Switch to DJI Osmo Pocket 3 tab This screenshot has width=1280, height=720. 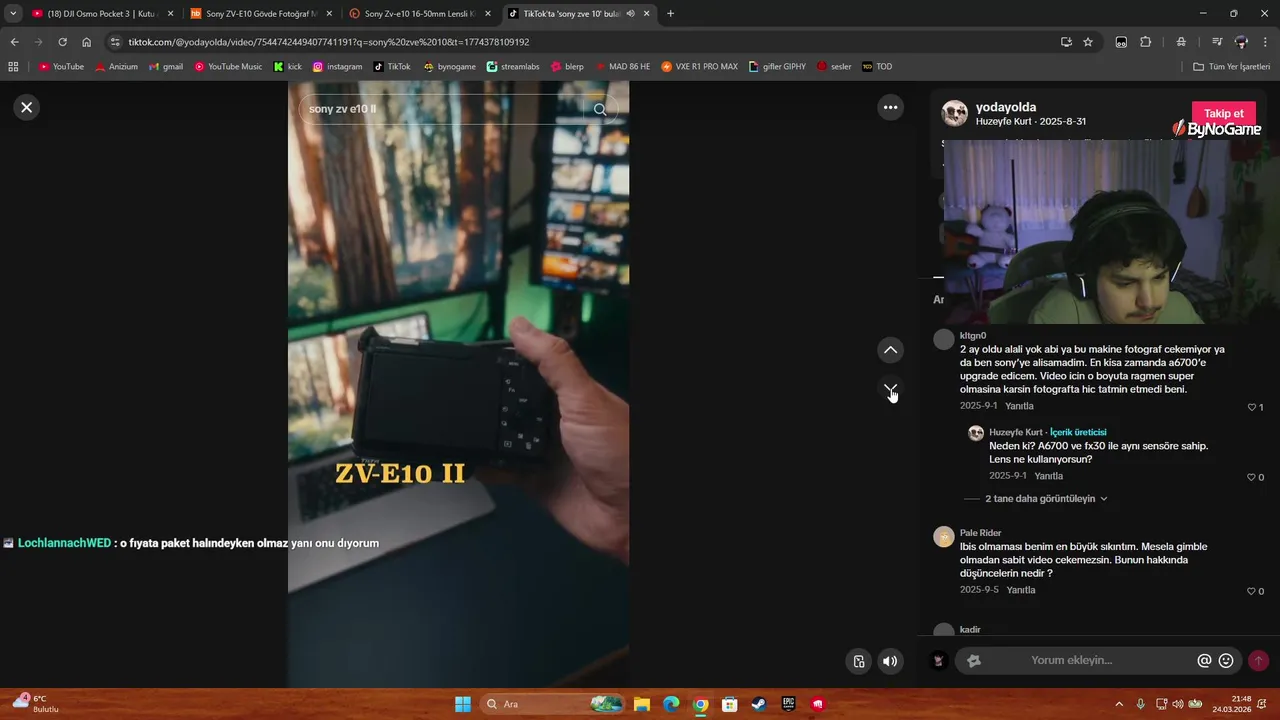click(x=103, y=14)
